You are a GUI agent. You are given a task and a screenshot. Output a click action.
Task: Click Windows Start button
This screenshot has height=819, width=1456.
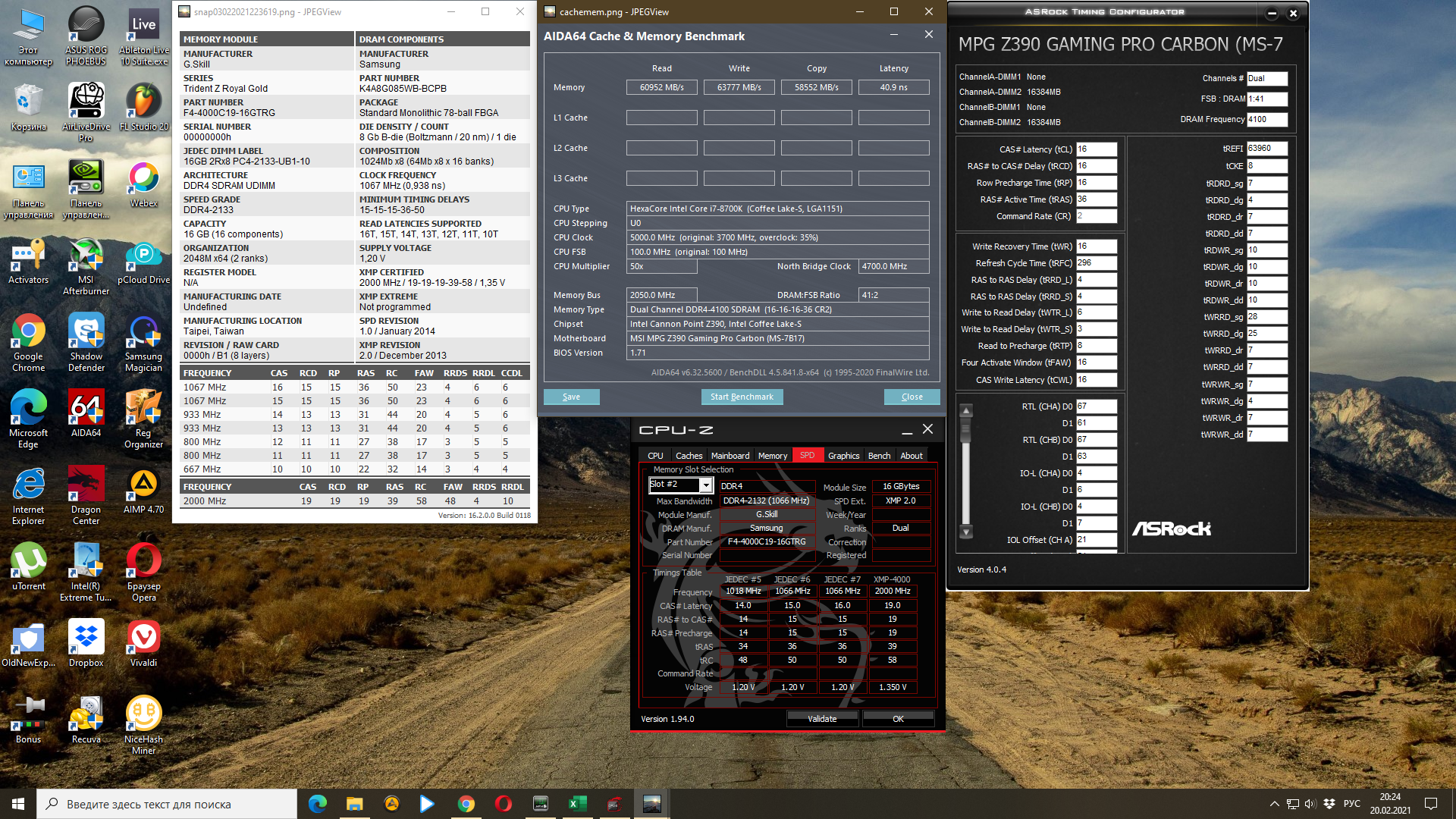[x=18, y=804]
